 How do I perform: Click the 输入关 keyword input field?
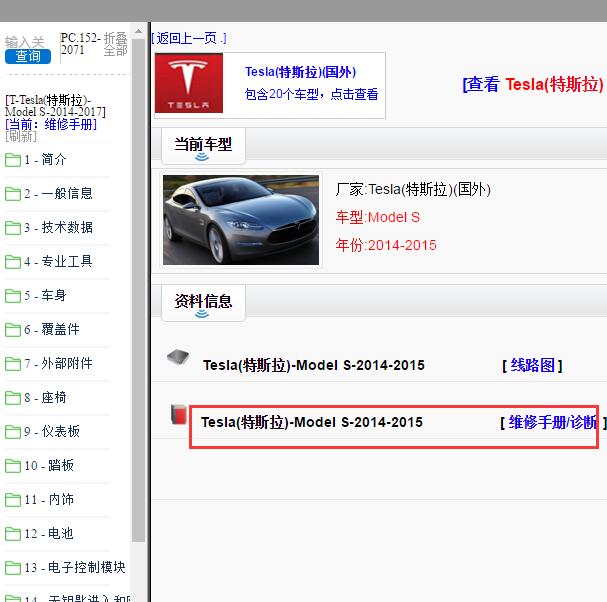coord(25,42)
